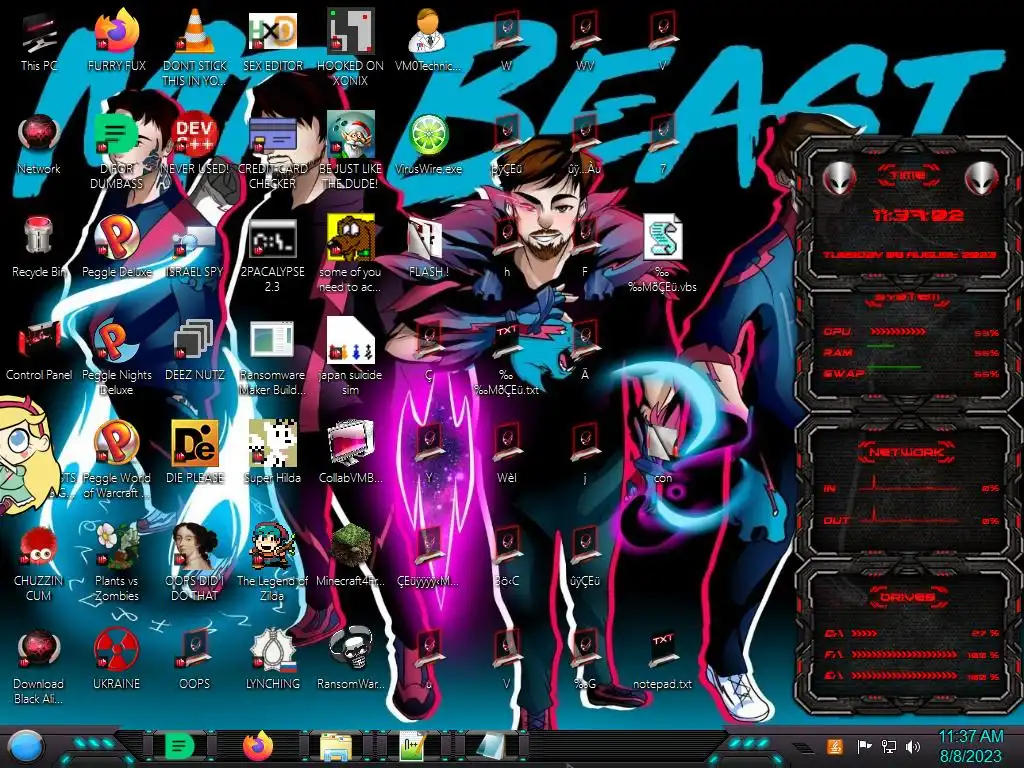Click the taskbar clock showing 11:37 AM
The height and width of the screenshot is (768, 1024).
970,746
